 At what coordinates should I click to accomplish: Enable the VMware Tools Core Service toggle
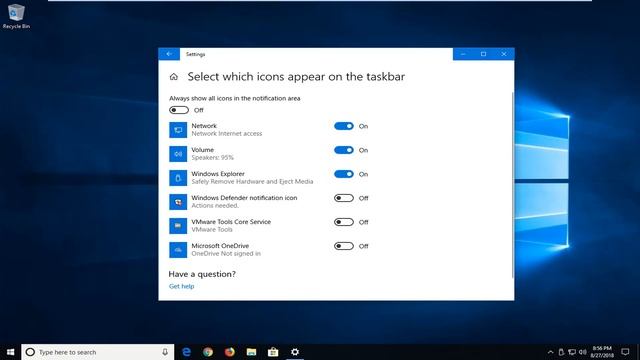[x=344, y=222]
